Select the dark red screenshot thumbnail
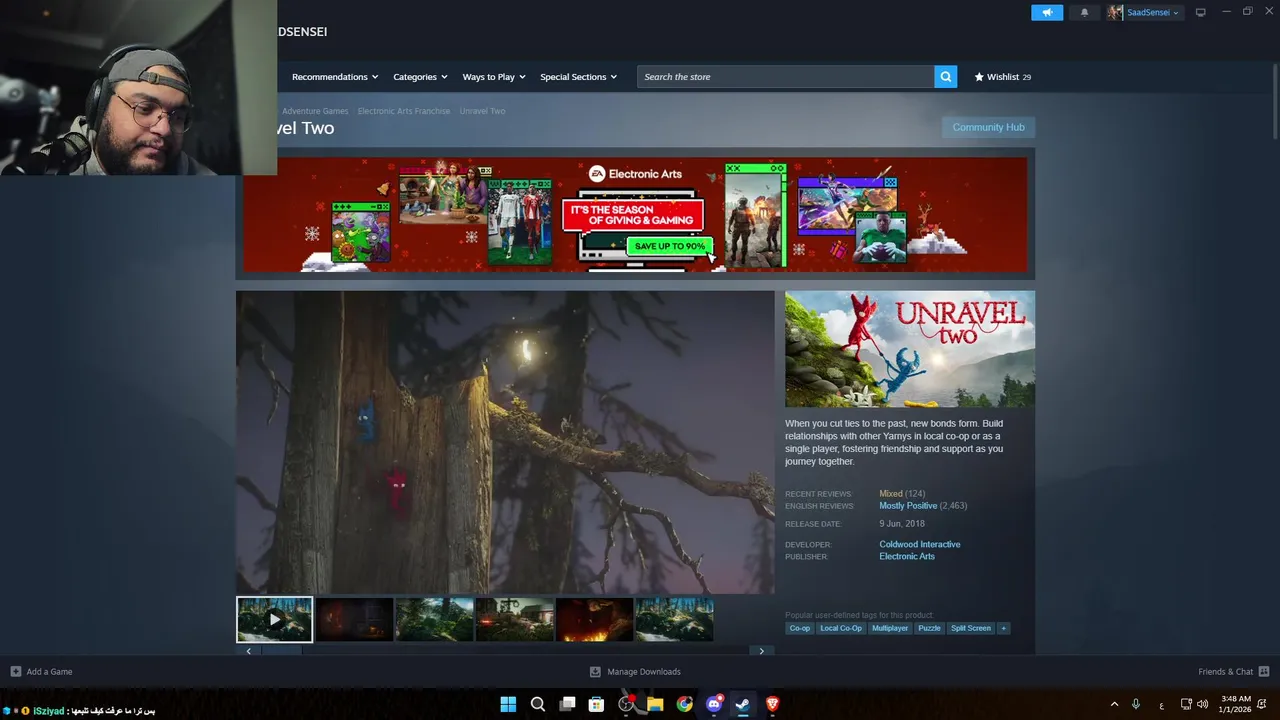The width and height of the screenshot is (1280, 720). pos(354,620)
